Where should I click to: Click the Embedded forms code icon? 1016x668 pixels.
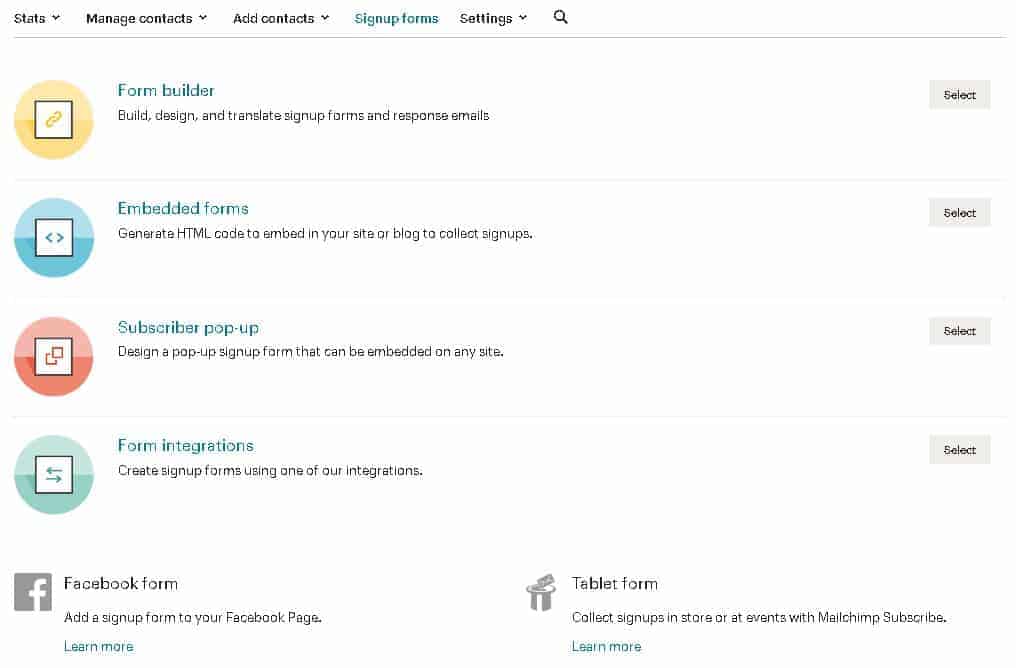tap(54, 238)
